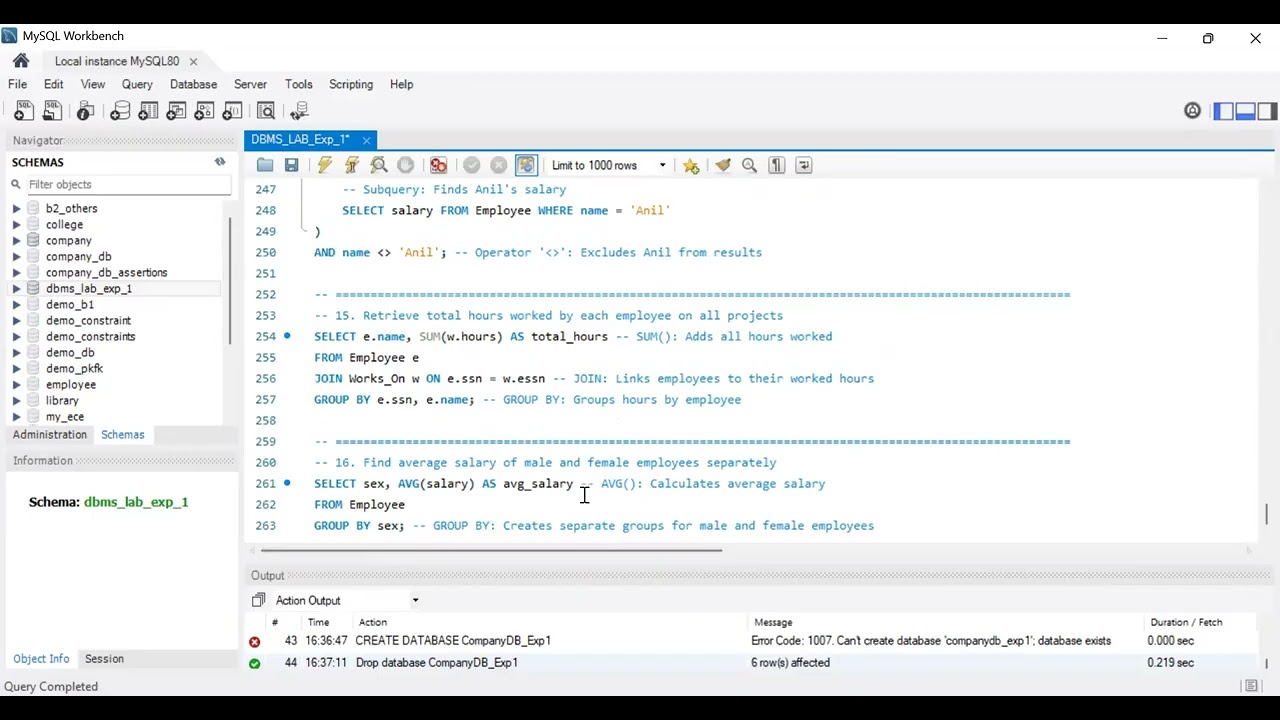Toggle the left sidebar panel visibility
1280x720 pixels.
(x=1224, y=111)
